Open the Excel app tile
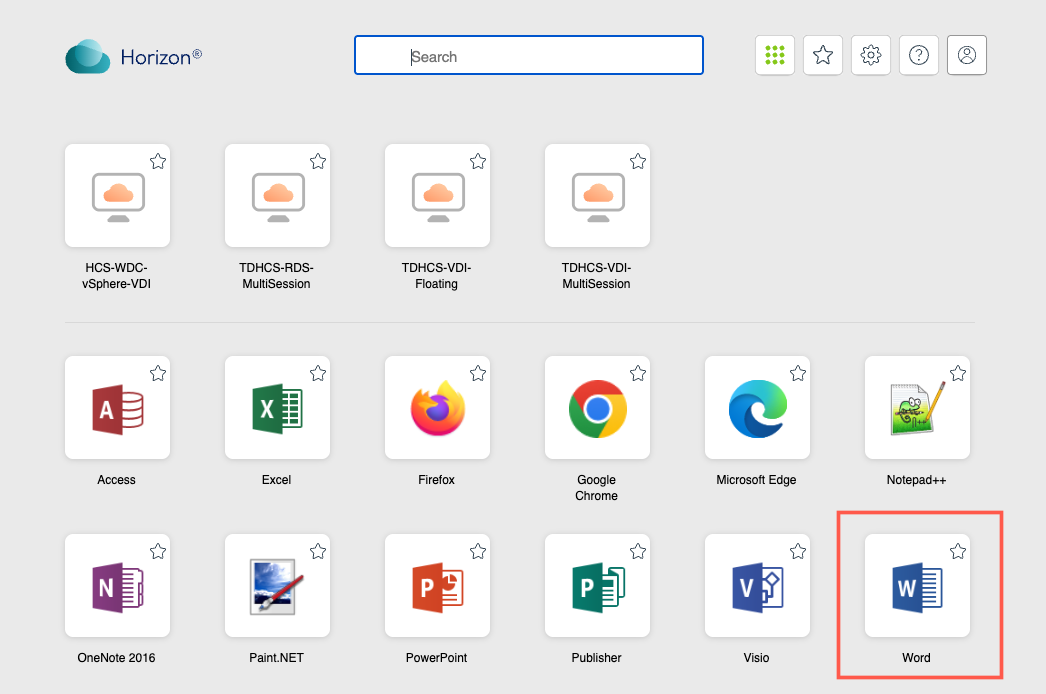 (277, 409)
